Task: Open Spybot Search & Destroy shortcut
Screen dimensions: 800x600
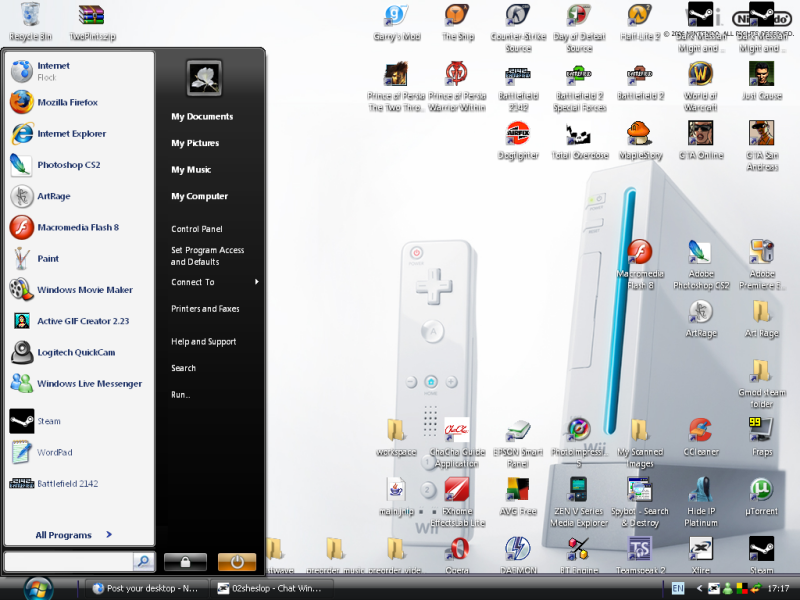Action: coord(640,502)
